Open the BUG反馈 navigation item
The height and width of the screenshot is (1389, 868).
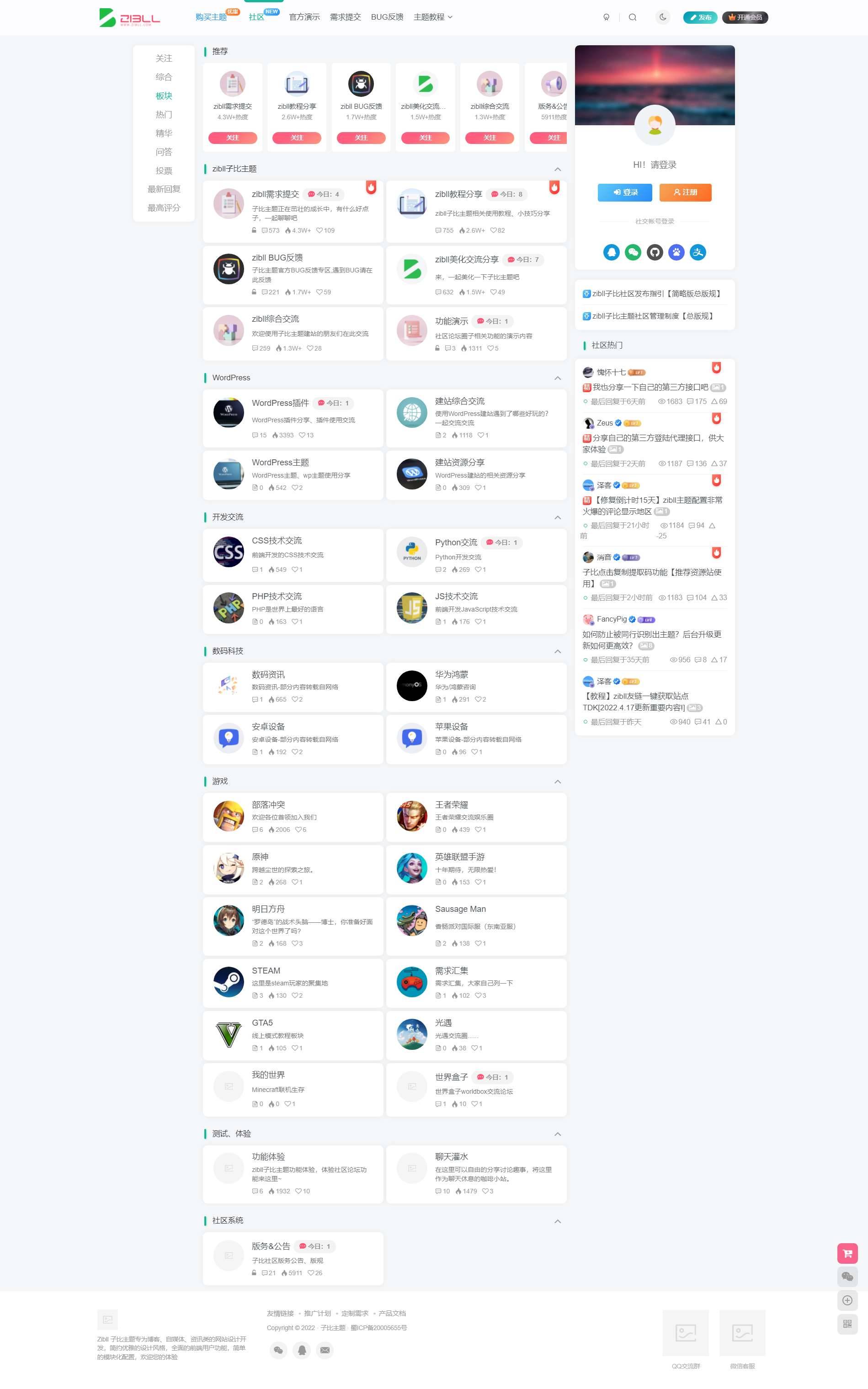click(x=387, y=17)
